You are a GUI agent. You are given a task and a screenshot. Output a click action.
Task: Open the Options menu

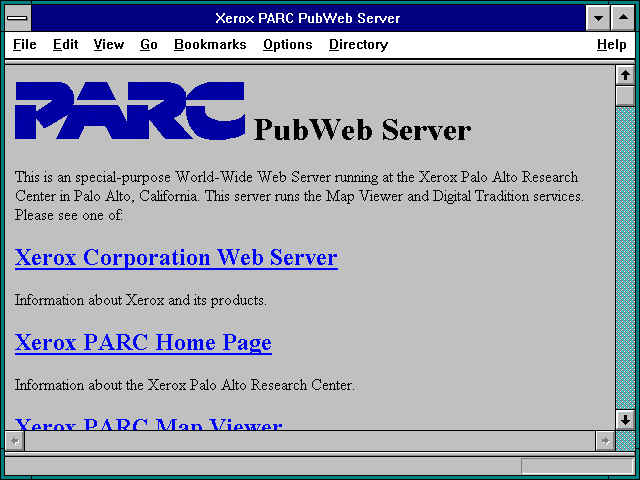tap(288, 44)
